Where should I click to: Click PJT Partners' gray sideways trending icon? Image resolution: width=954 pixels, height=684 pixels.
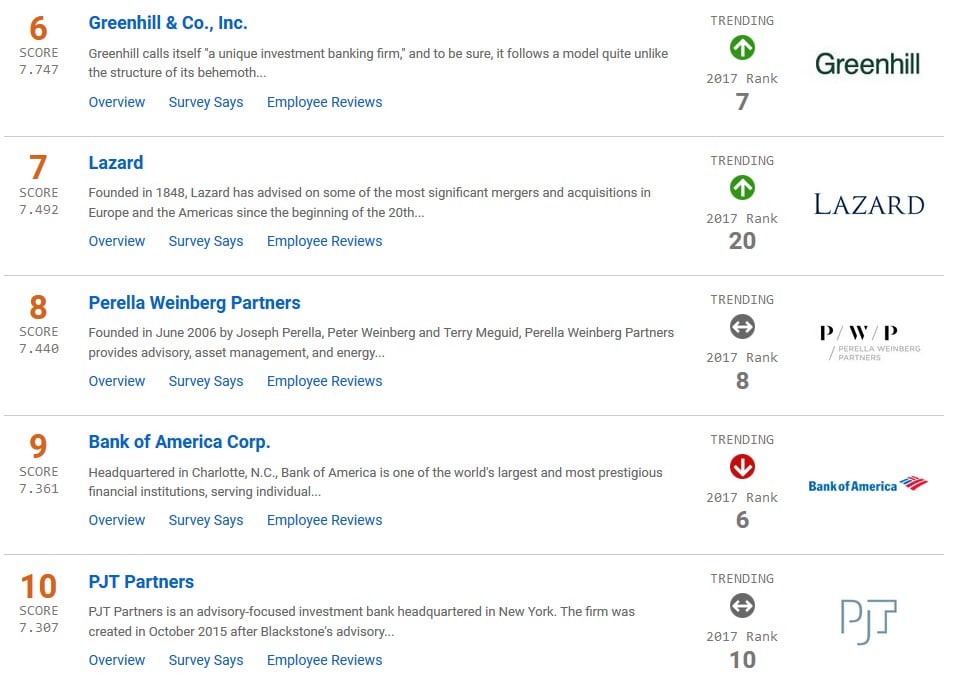[742, 606]
